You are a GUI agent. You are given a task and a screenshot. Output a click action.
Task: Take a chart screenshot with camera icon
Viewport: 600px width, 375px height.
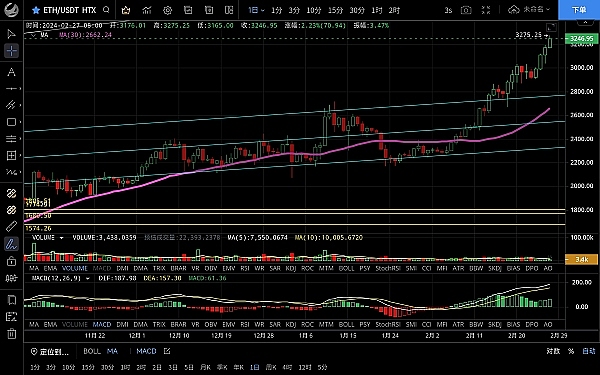[466, 10]
